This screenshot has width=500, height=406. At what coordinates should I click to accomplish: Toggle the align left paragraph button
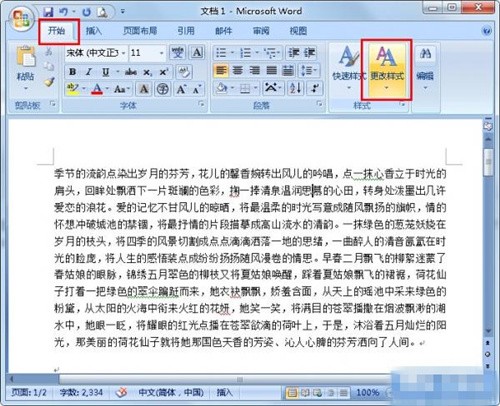pyautogui.click(x=221, y=71)
